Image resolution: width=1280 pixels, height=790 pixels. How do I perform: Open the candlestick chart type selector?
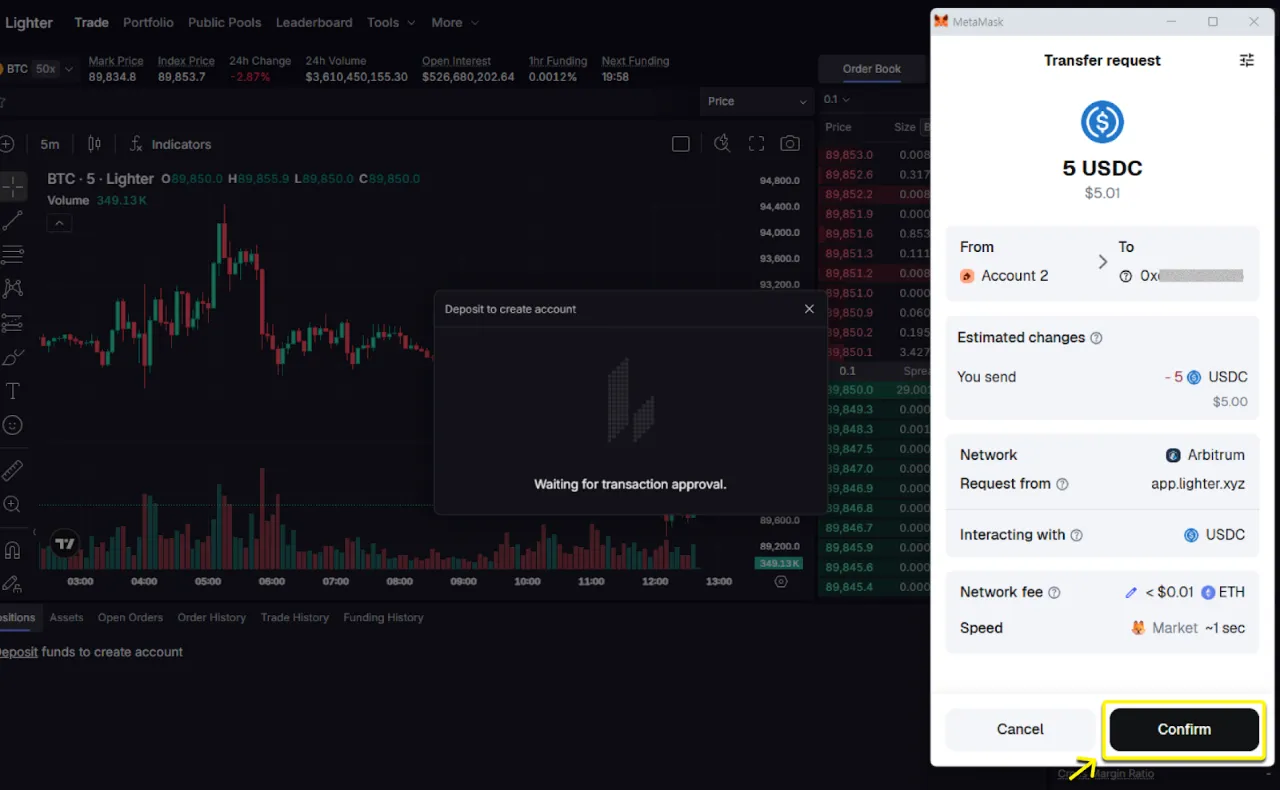click(94, 144)
